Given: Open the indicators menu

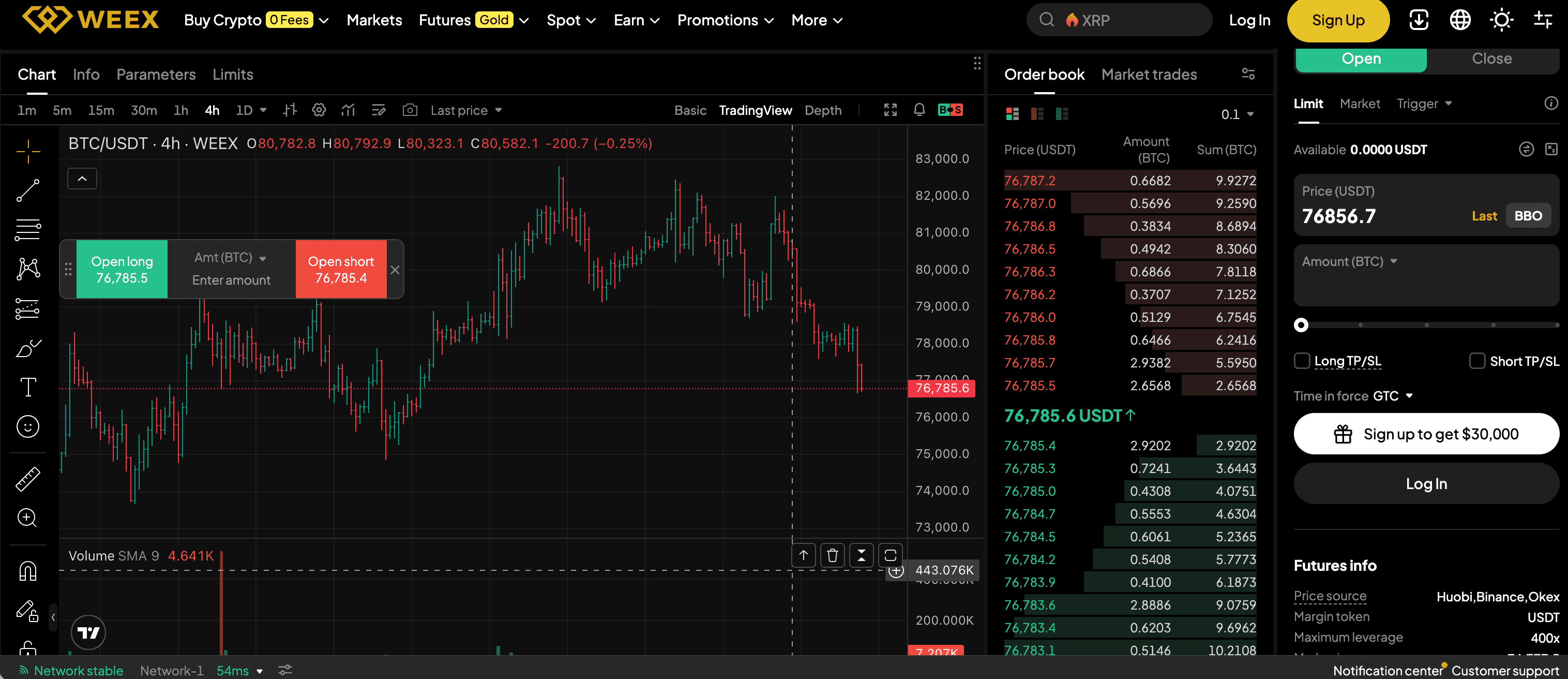Looking at the screenshot, I should point(348,110).
